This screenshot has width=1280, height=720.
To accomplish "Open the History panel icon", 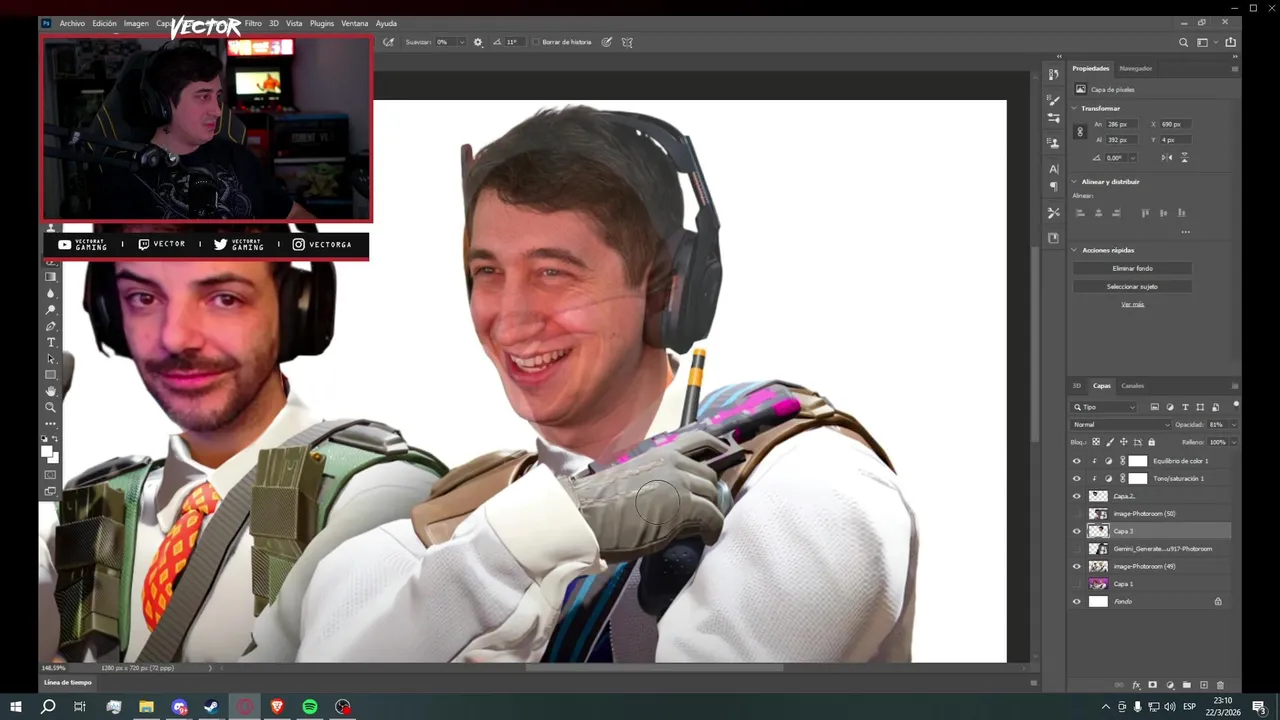I will pyautogui.click(x=1053, y=75).
